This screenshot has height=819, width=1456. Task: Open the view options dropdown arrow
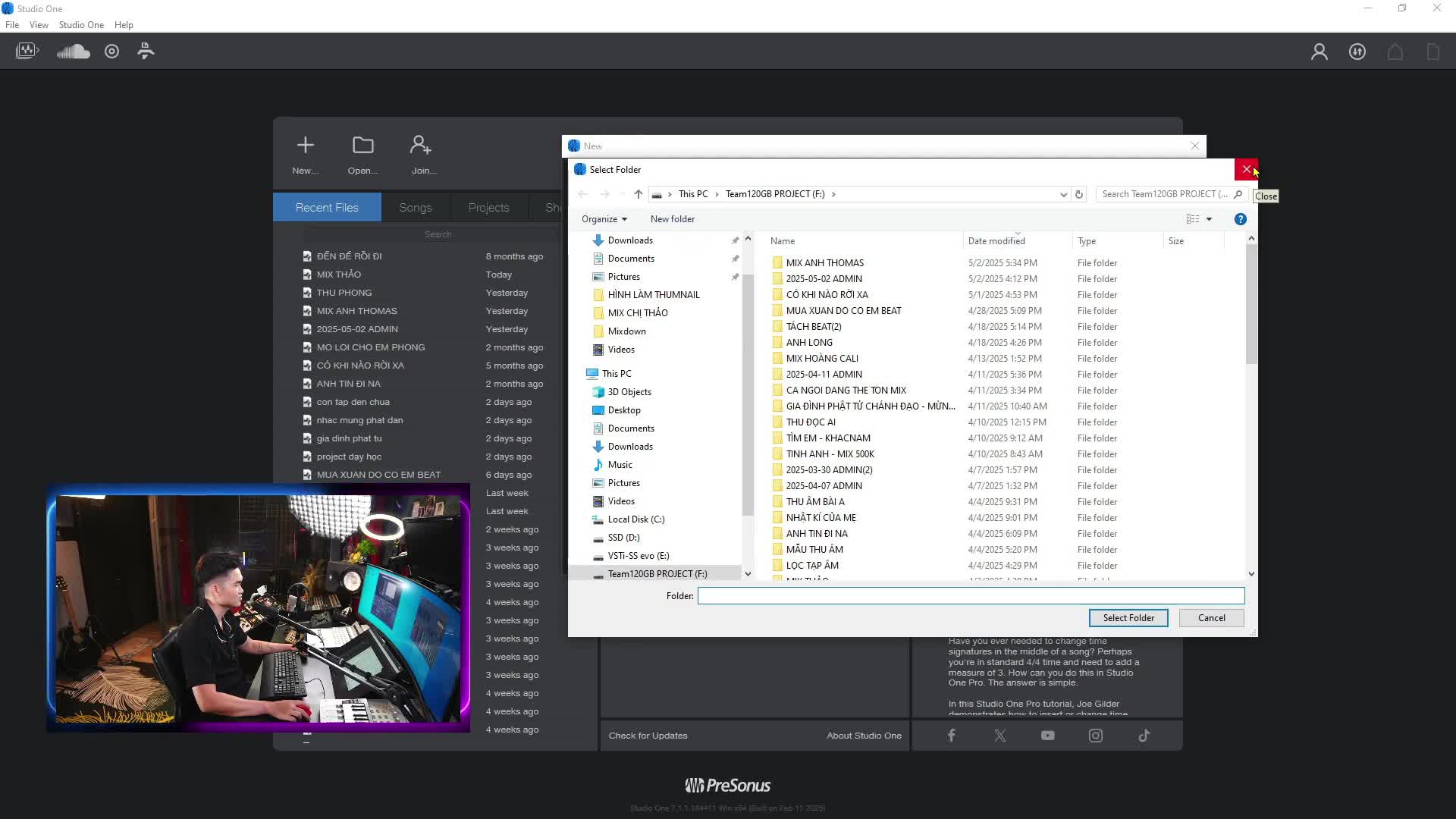click(1209, 219)
